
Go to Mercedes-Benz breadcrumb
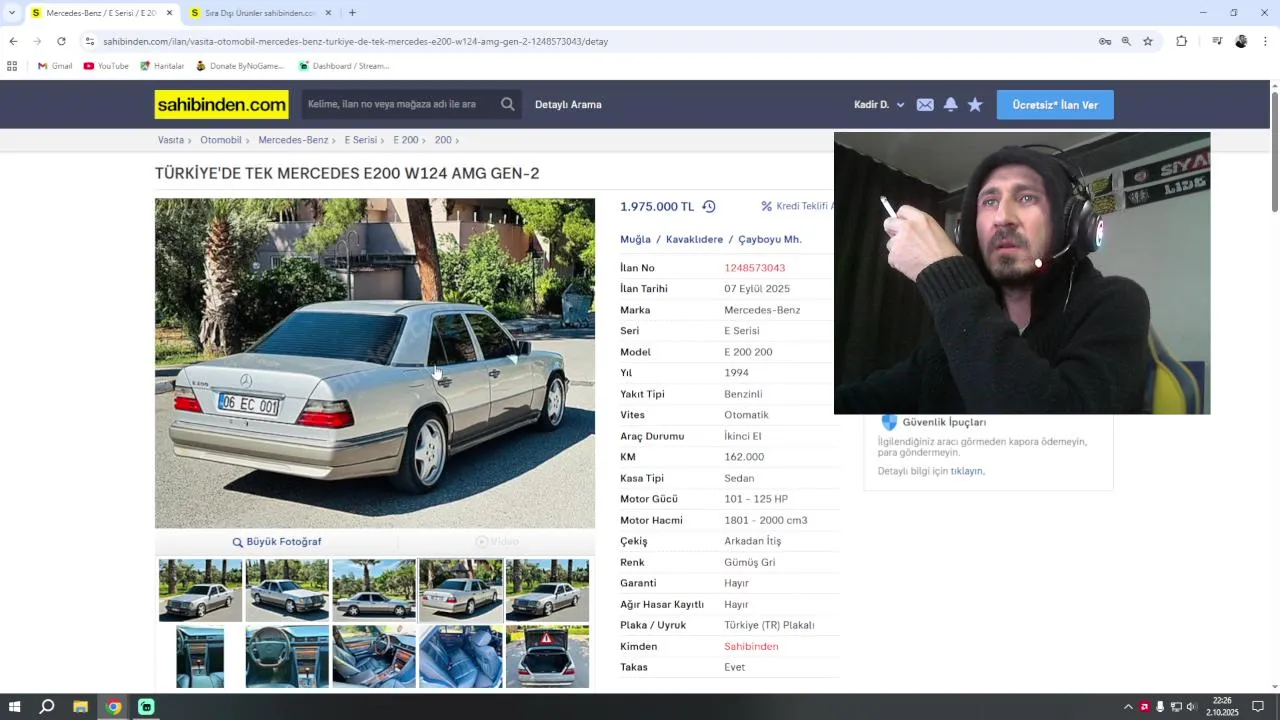tap(293, 140)
